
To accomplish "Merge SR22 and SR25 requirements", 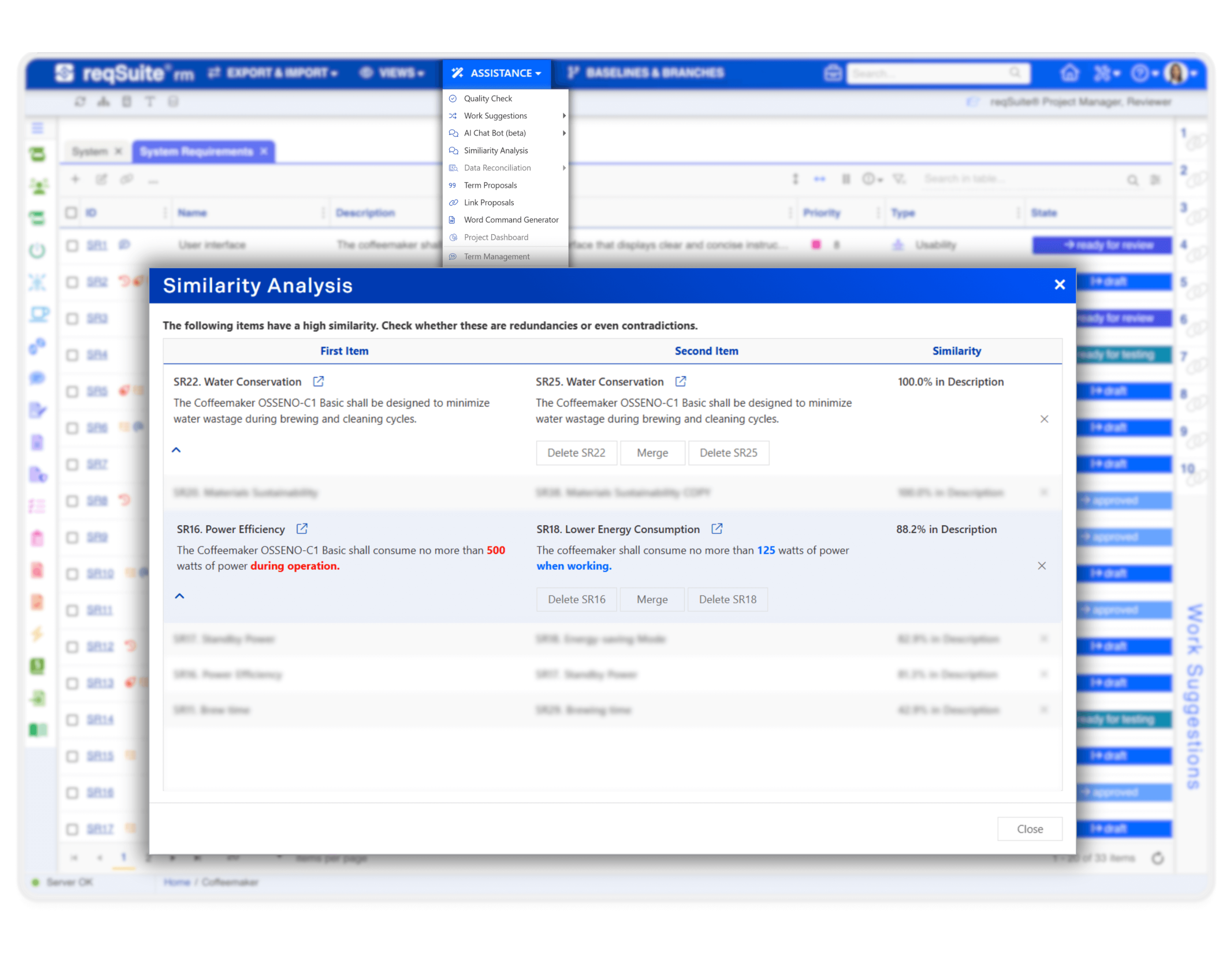I will (x=652, y=453).
